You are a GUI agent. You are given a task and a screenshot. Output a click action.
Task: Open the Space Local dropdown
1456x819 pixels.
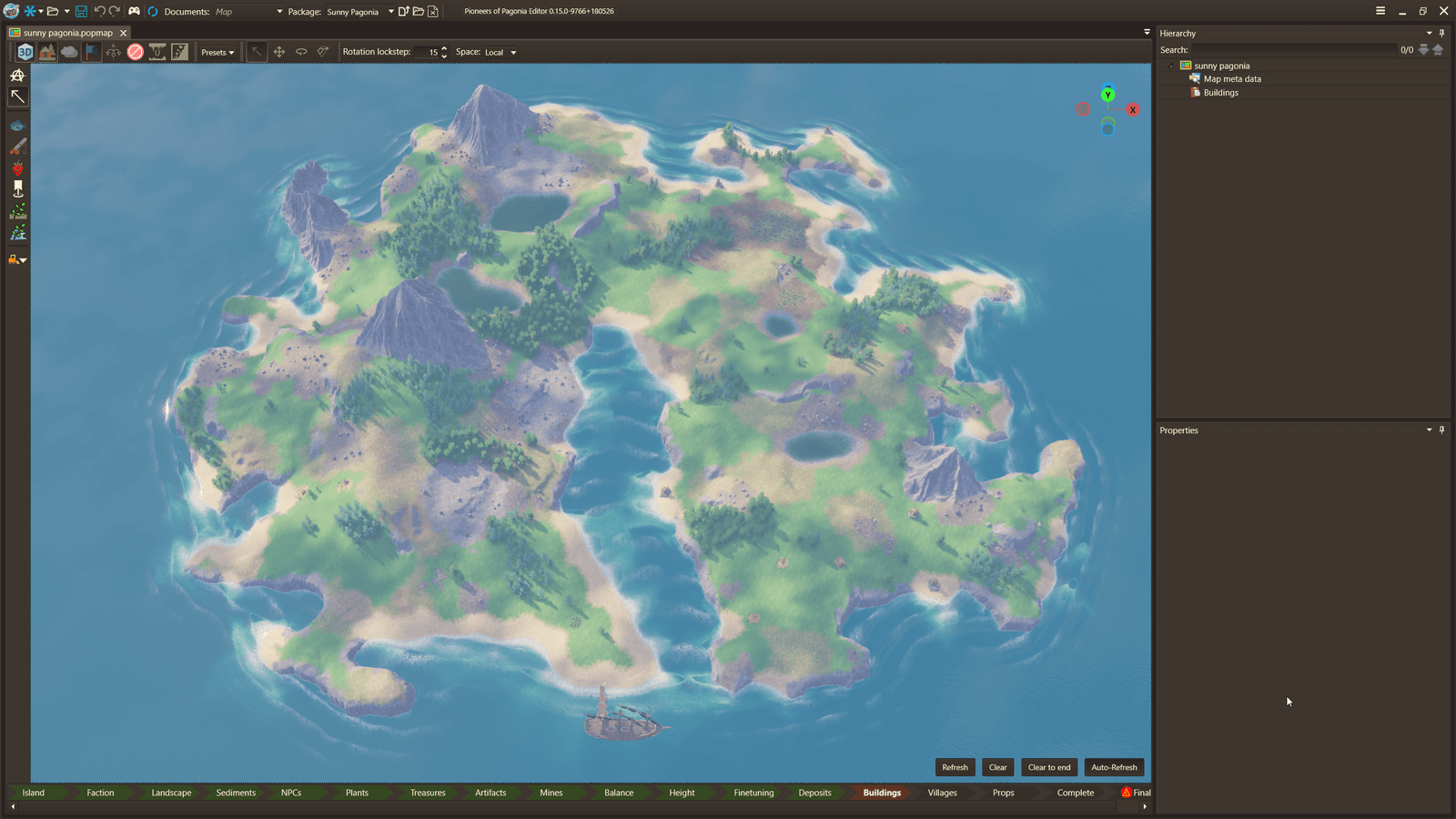[x=500, y=52]
